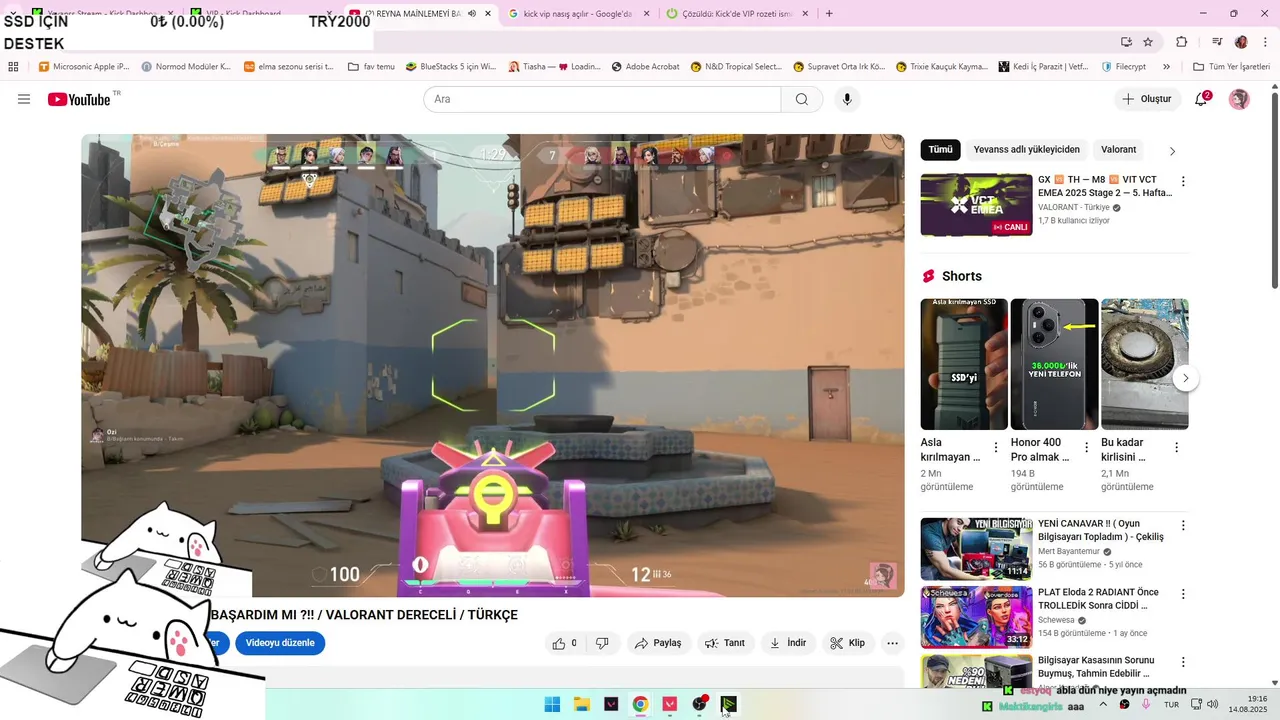Dislike the video with thumbs down
This screenshot has width=1280, height=720.
click(x=602, y=643)
